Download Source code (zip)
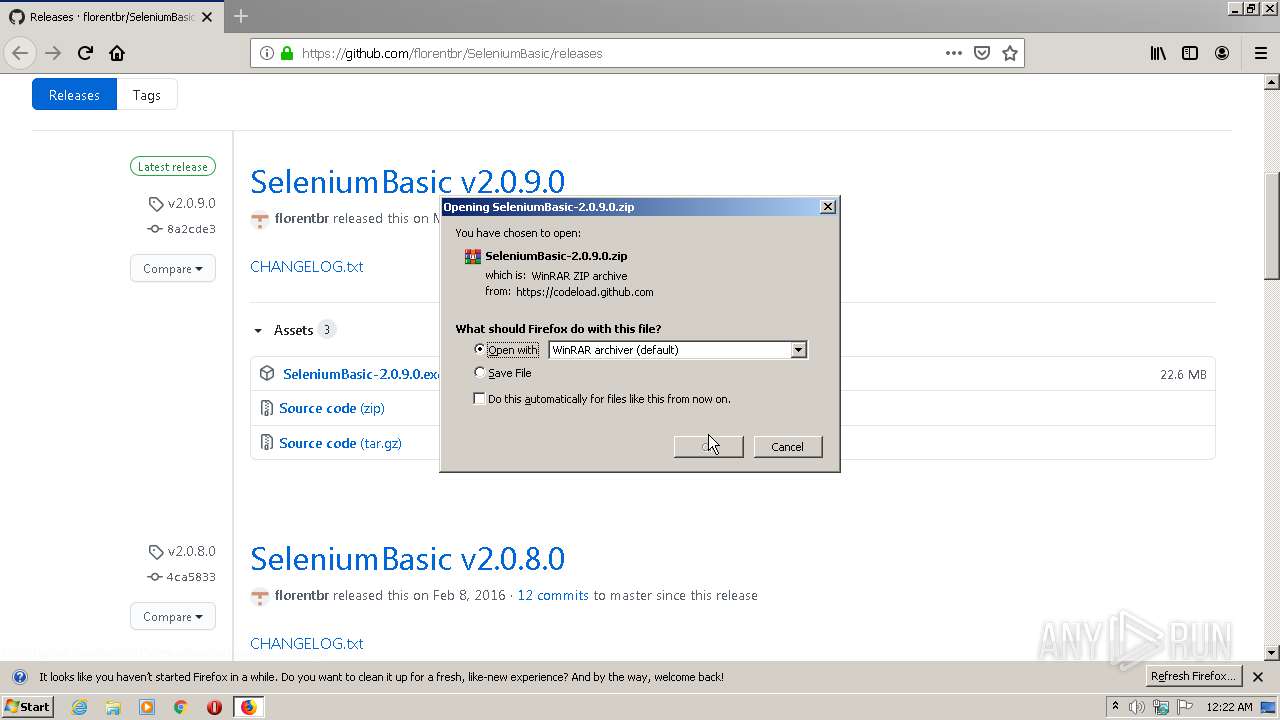The image size is (1280, 720). pyautogui.click(x=331, y=408)
